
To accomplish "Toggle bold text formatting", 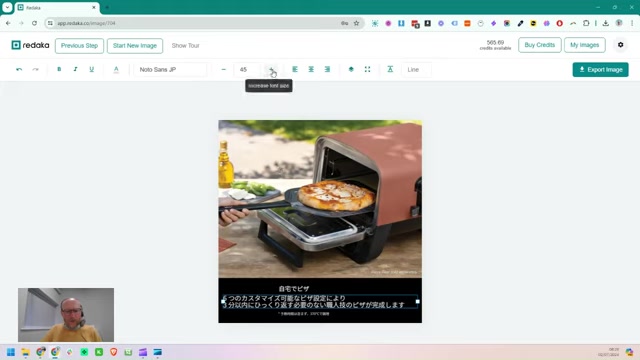I will [x=59, y=69].
